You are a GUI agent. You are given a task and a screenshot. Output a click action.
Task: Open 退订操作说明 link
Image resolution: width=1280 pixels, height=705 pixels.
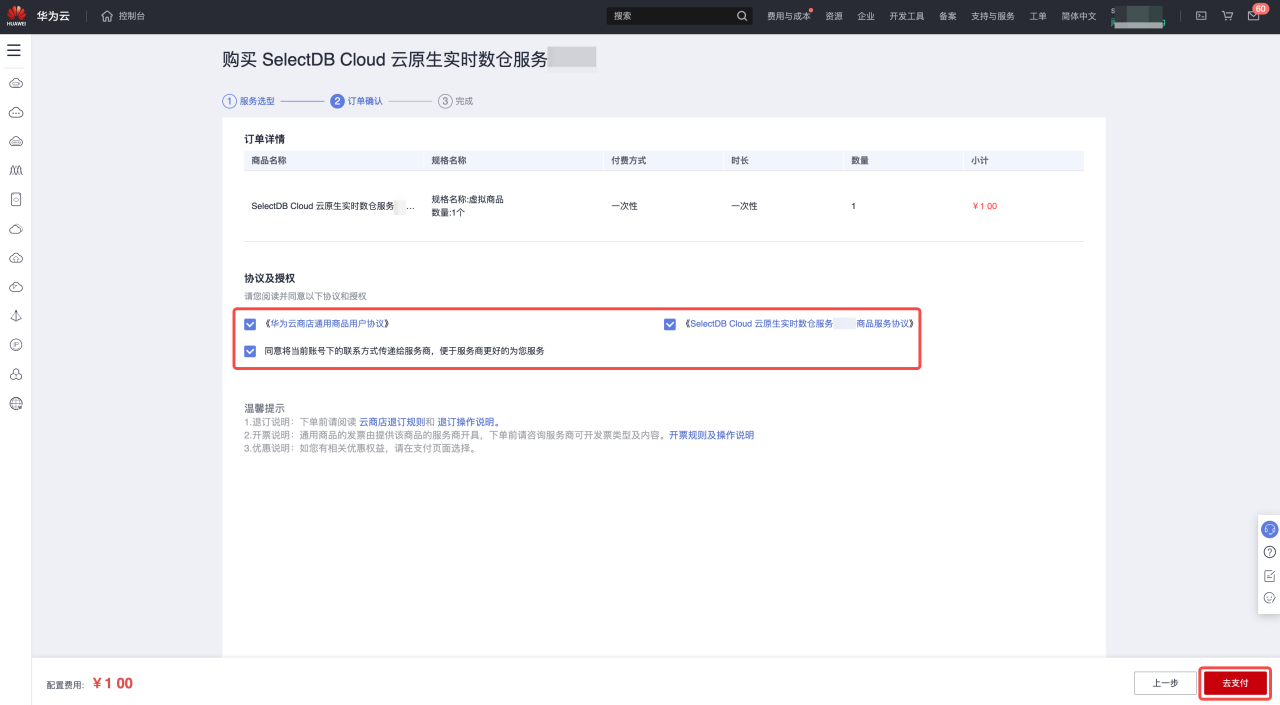click(x=466, y=422)
